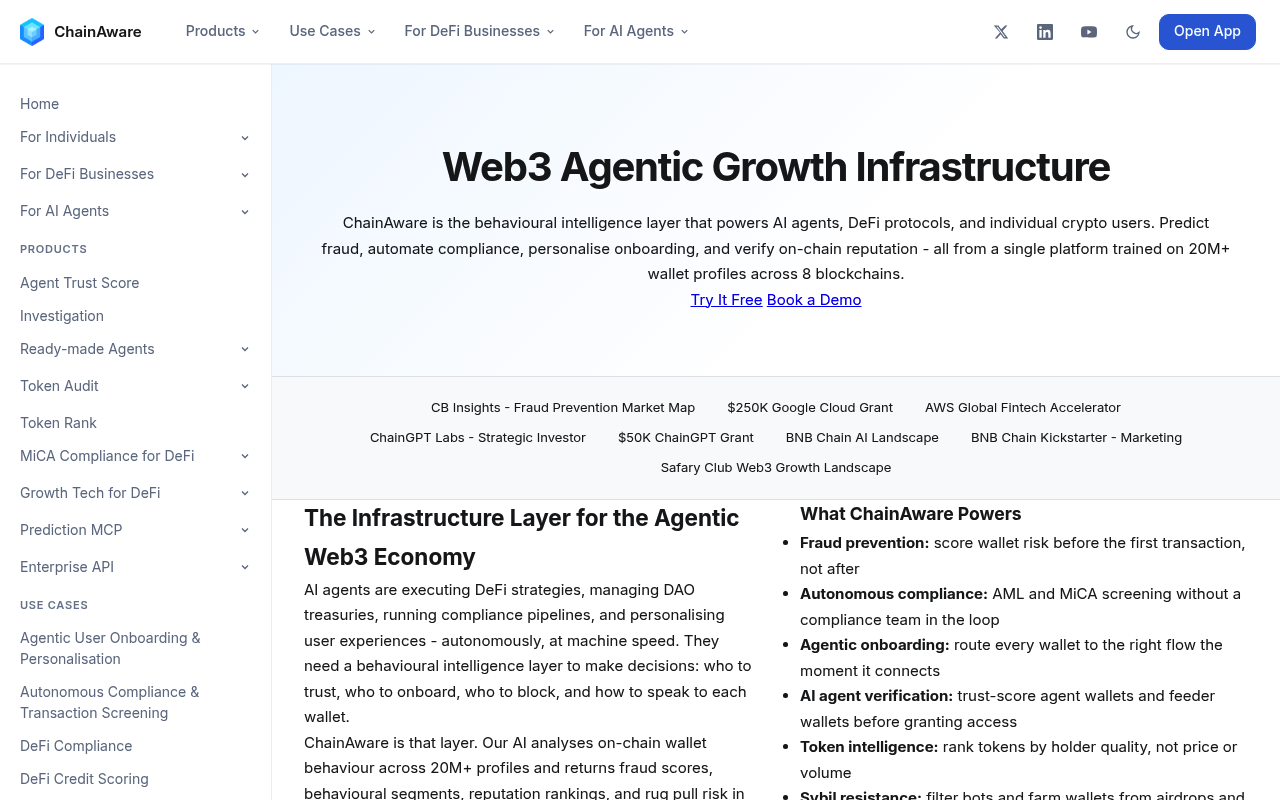Open Token Rank in the sidebar

(58, 423)
